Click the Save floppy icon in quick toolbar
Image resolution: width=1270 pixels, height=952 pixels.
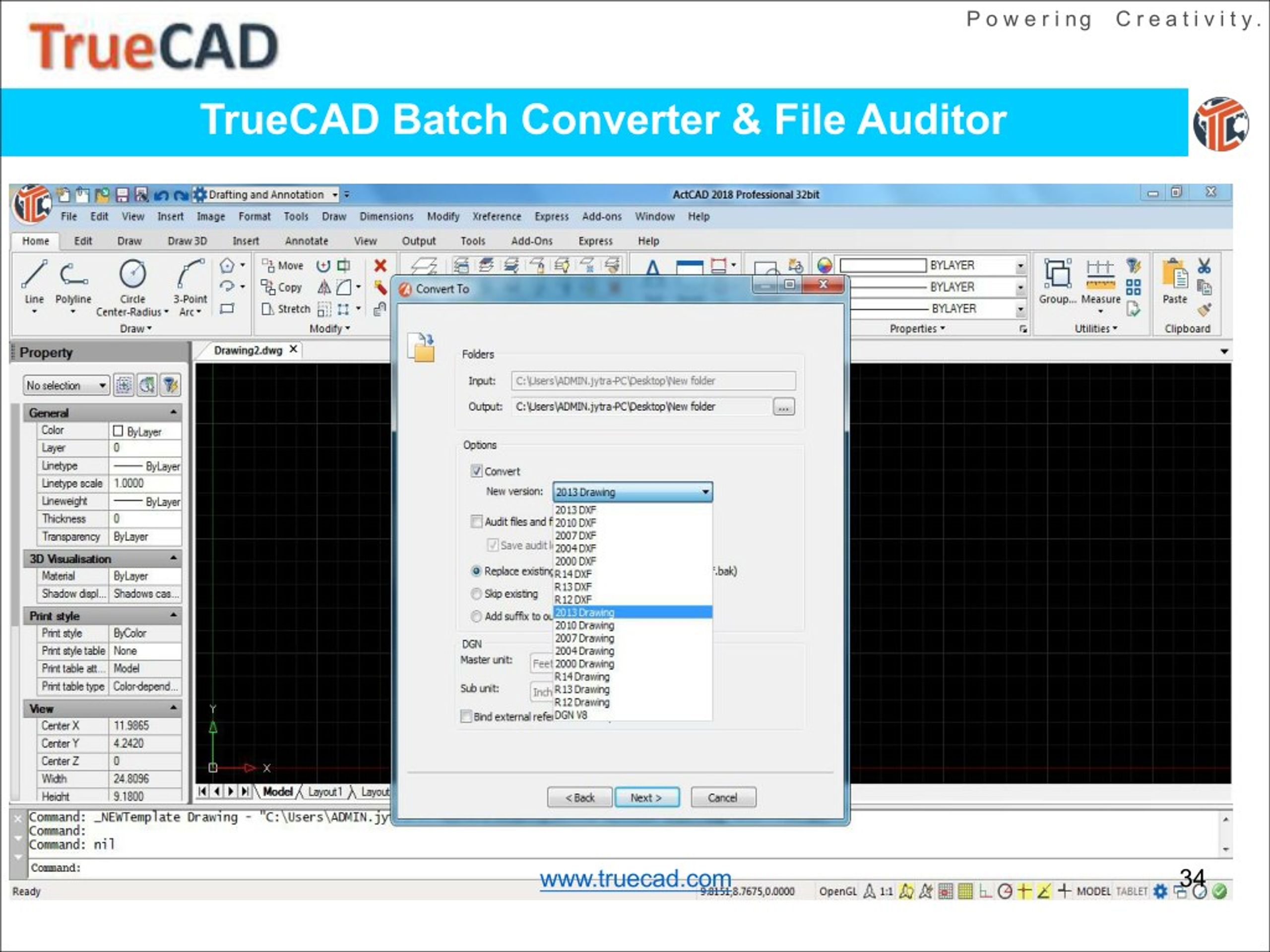point(122,194)
